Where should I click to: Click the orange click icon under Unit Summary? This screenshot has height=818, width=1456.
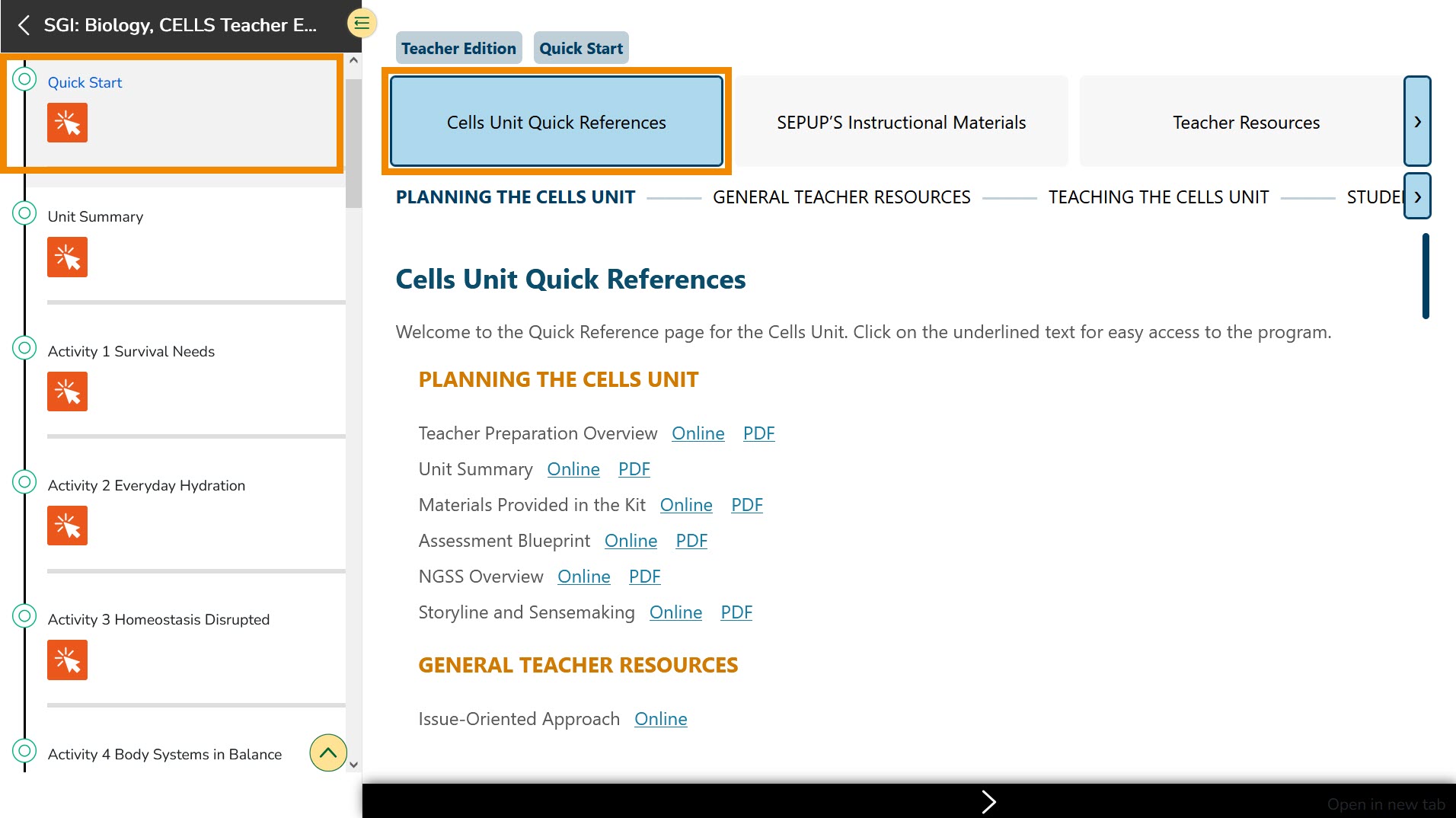[67, 257]
